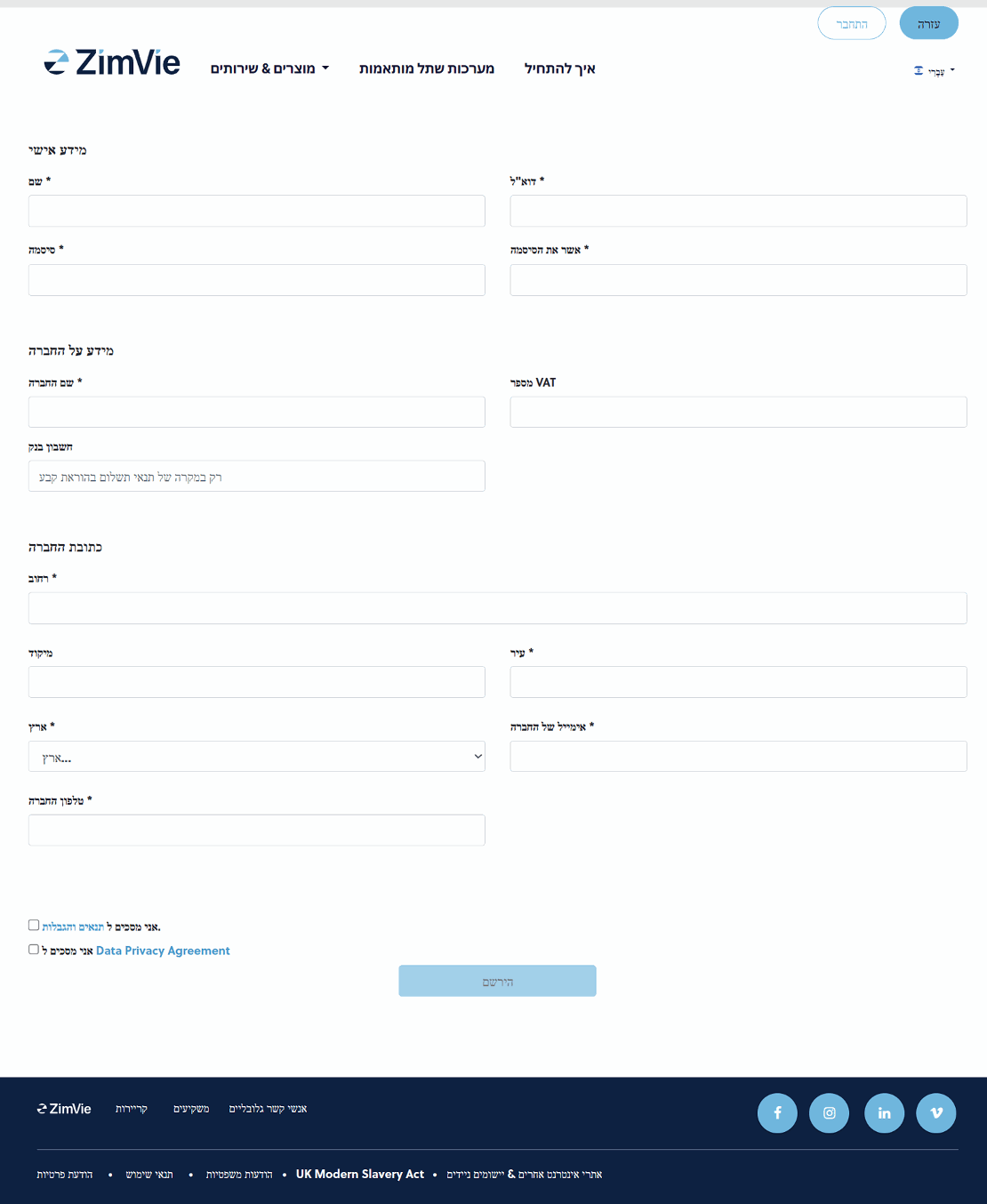Viewport: 987px width, 1204px height.
Task: Expand the products & services menu
Action: 269,68
